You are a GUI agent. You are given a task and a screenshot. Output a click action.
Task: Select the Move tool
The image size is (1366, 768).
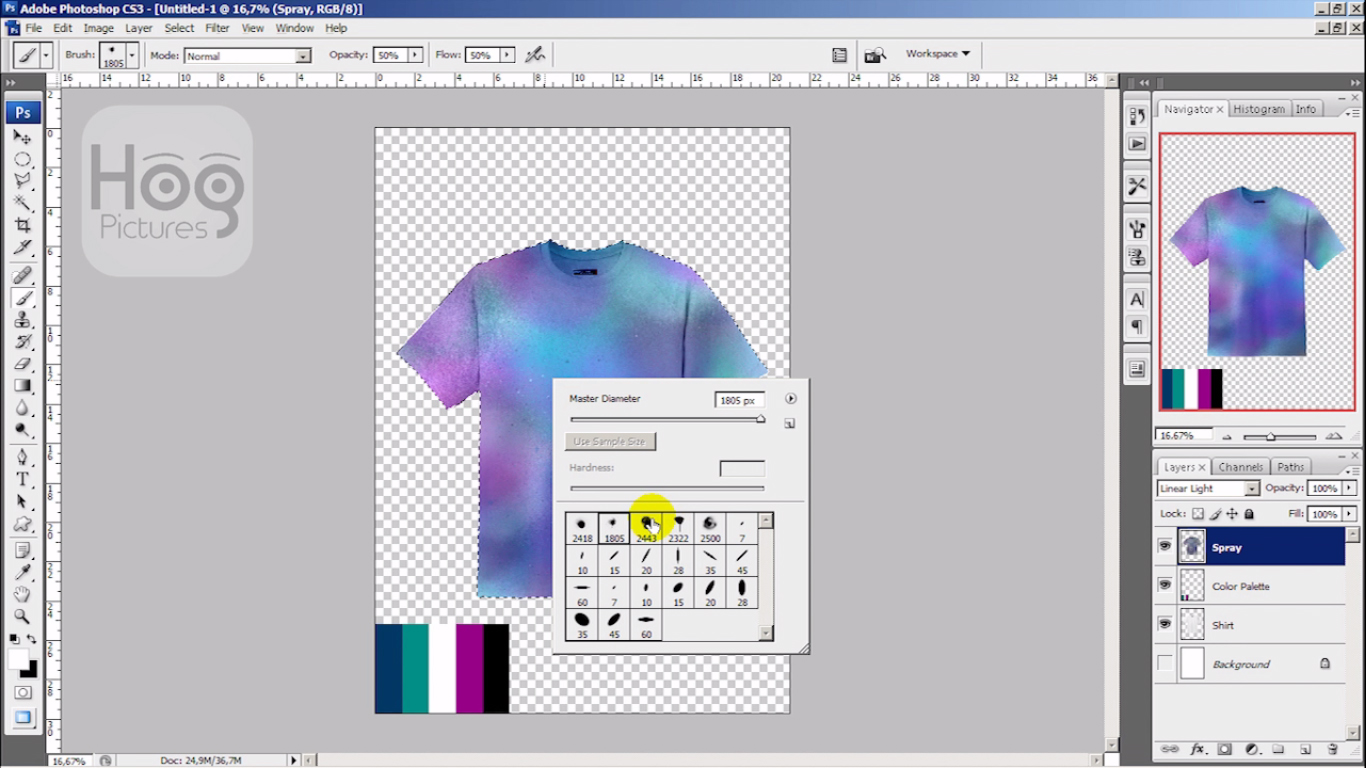click(22, 137)
